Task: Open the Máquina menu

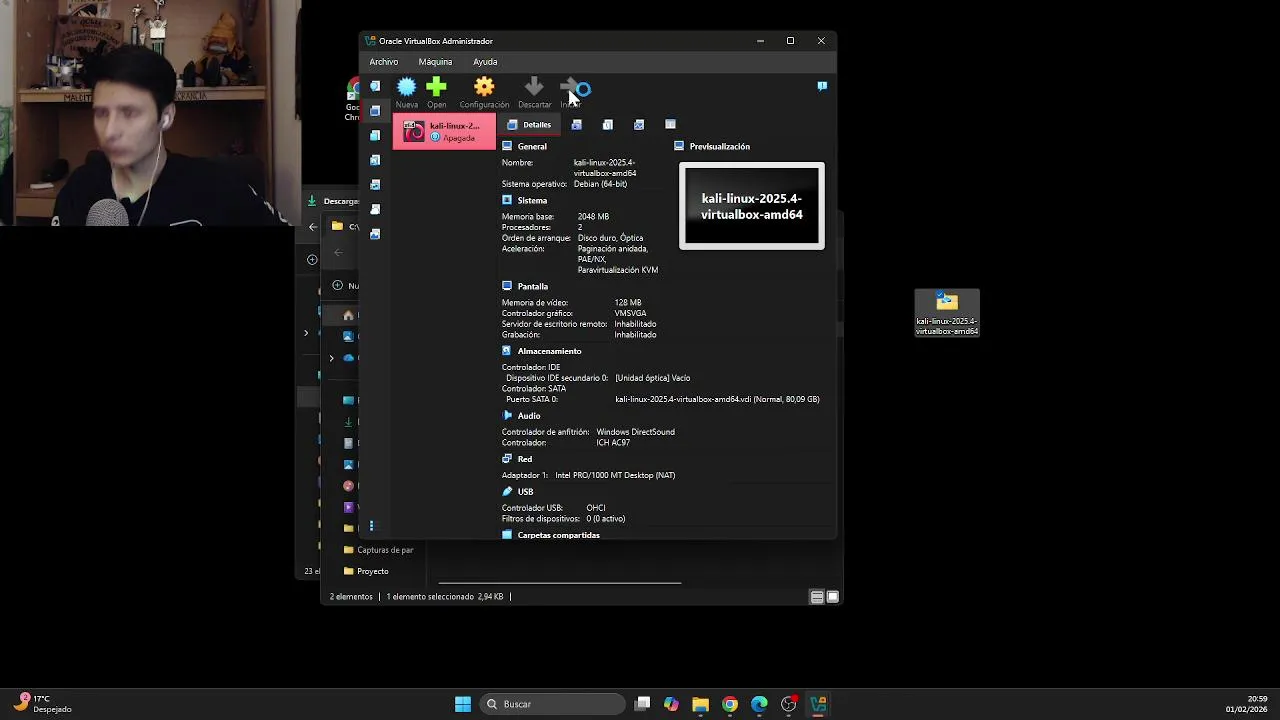Action: coord(435,62)
